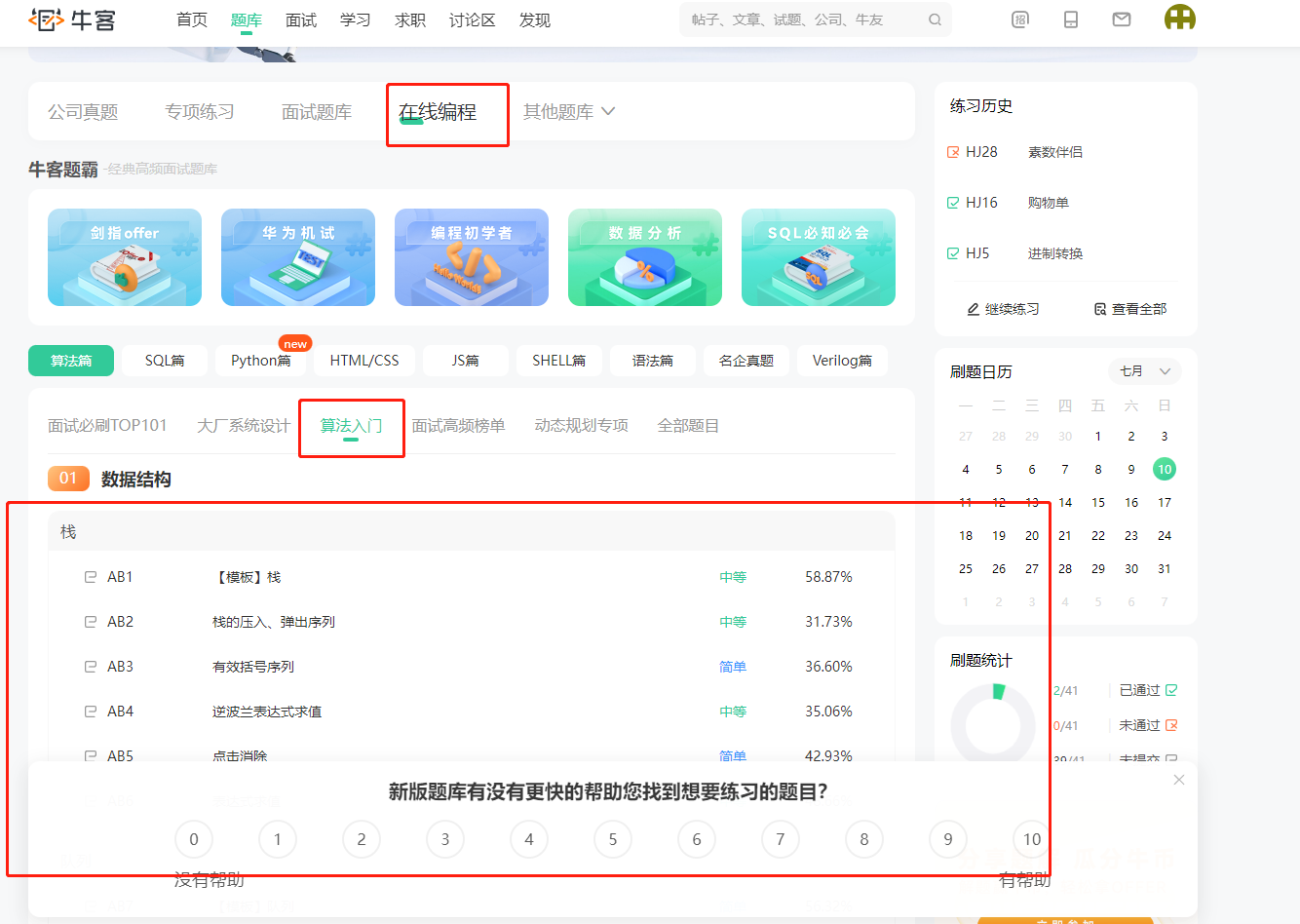Open the 华为机试 card
The image size is (1300, 924).
coord(298,257)
